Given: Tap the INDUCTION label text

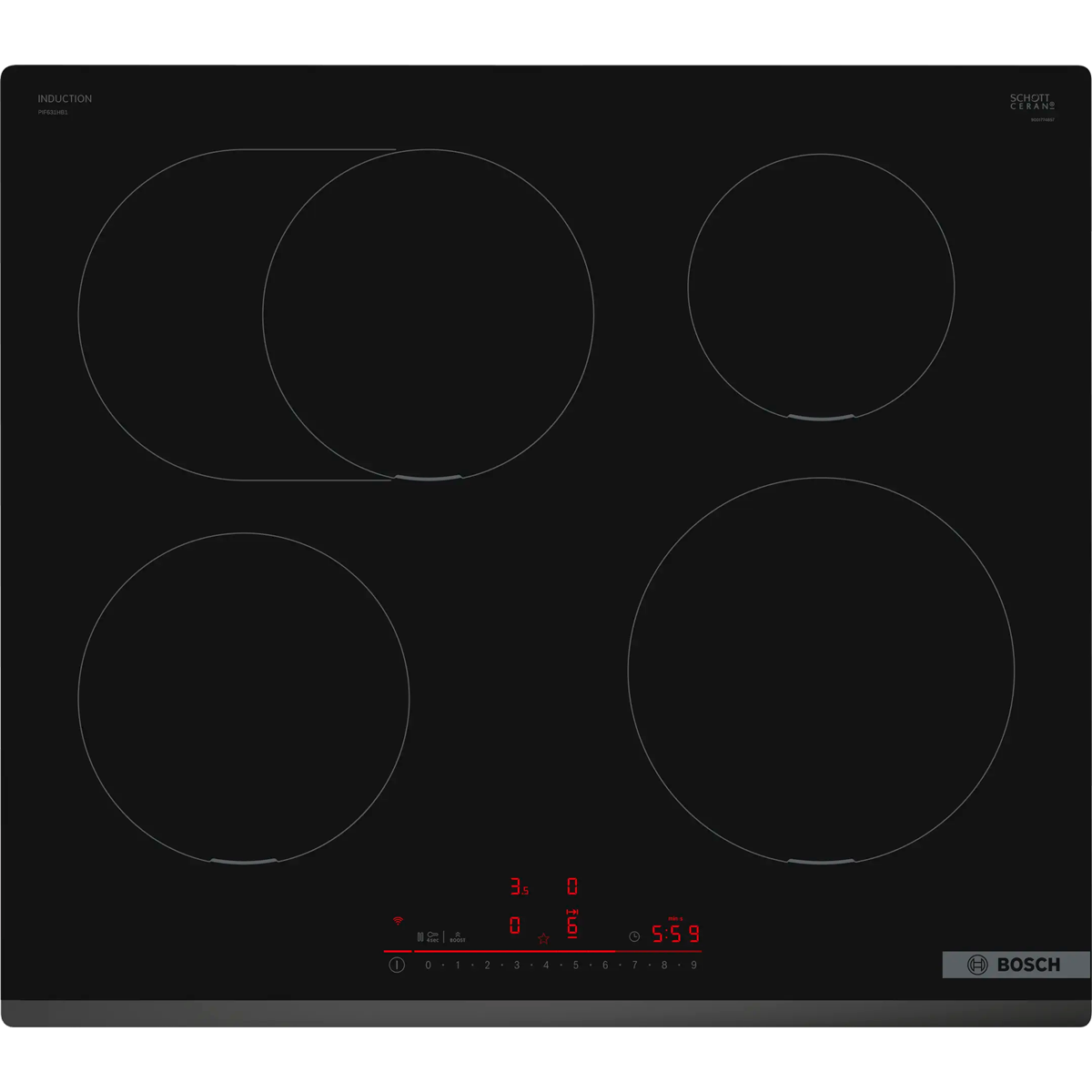Looking at the screenshot, I should click(65, 98).
